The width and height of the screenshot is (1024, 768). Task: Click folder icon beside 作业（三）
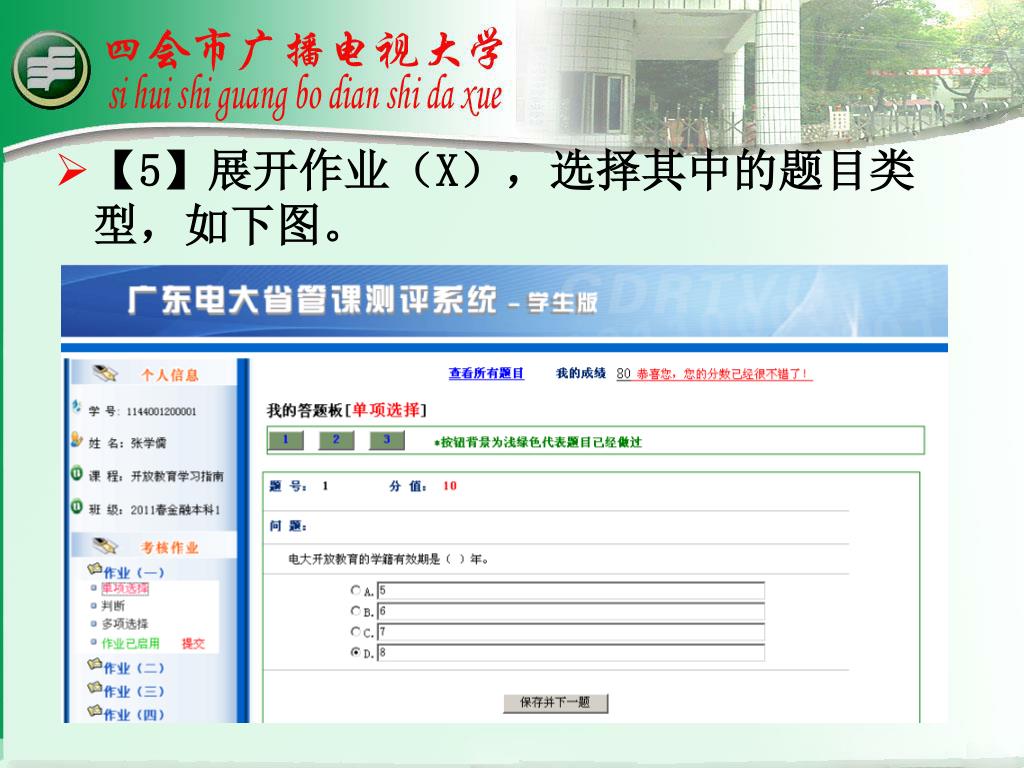tap(95, 688)
